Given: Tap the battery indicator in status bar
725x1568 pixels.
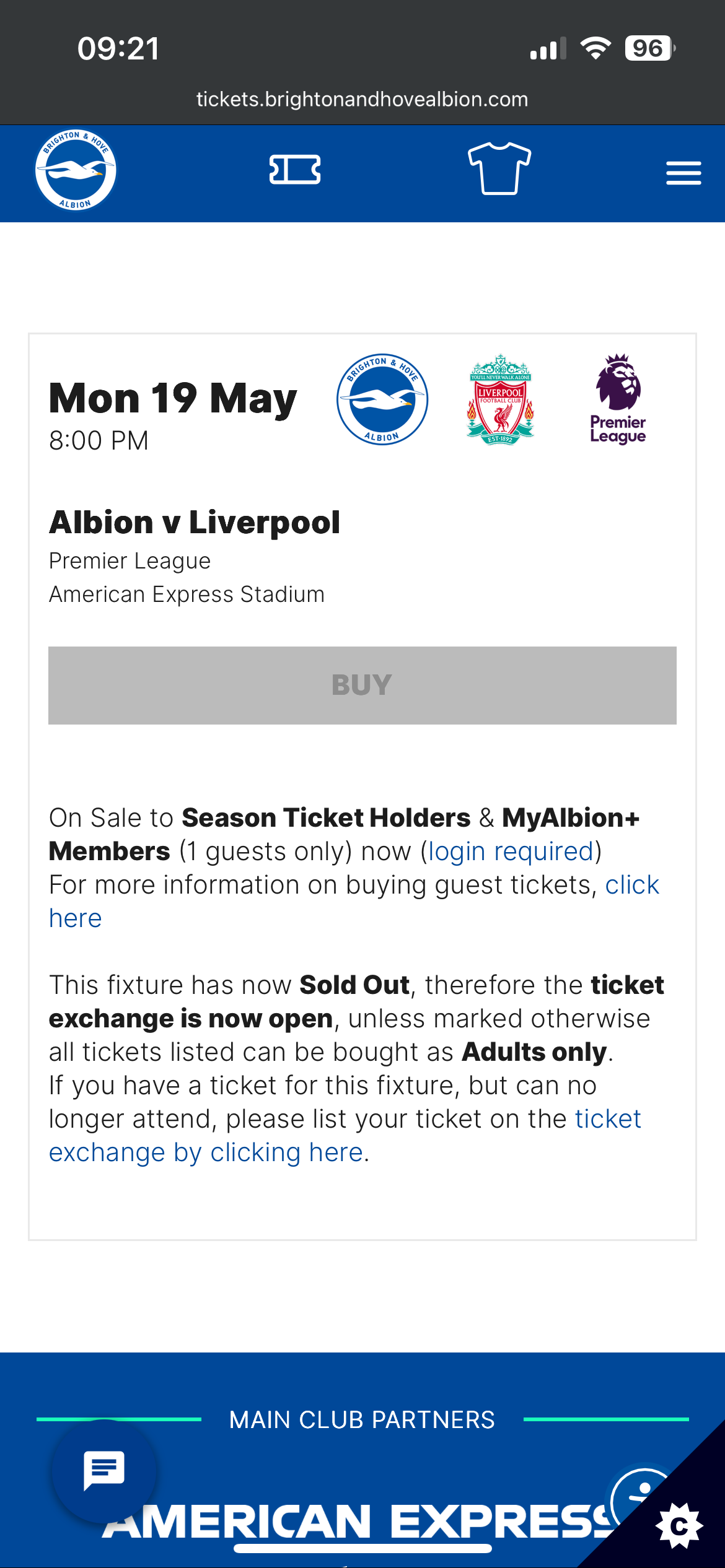Looking at the screenshot, I should 650,48.
